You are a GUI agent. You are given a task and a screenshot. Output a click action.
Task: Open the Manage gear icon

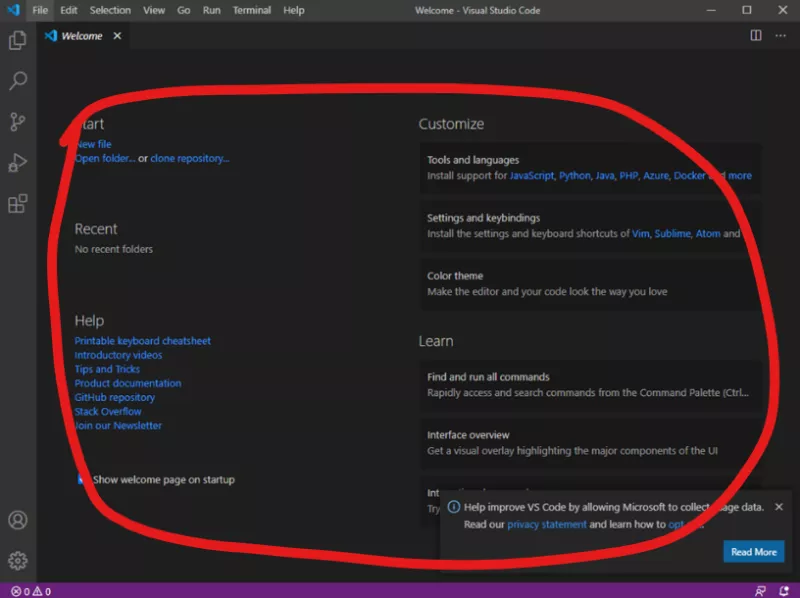coord(18,560)
